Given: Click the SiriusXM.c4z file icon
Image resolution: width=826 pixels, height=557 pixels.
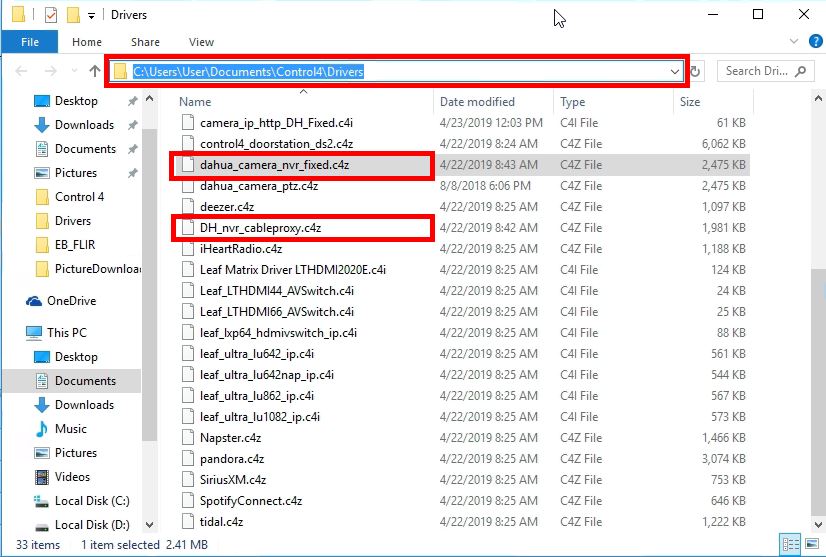Looking at the screenshot, I should click(188, 480).
